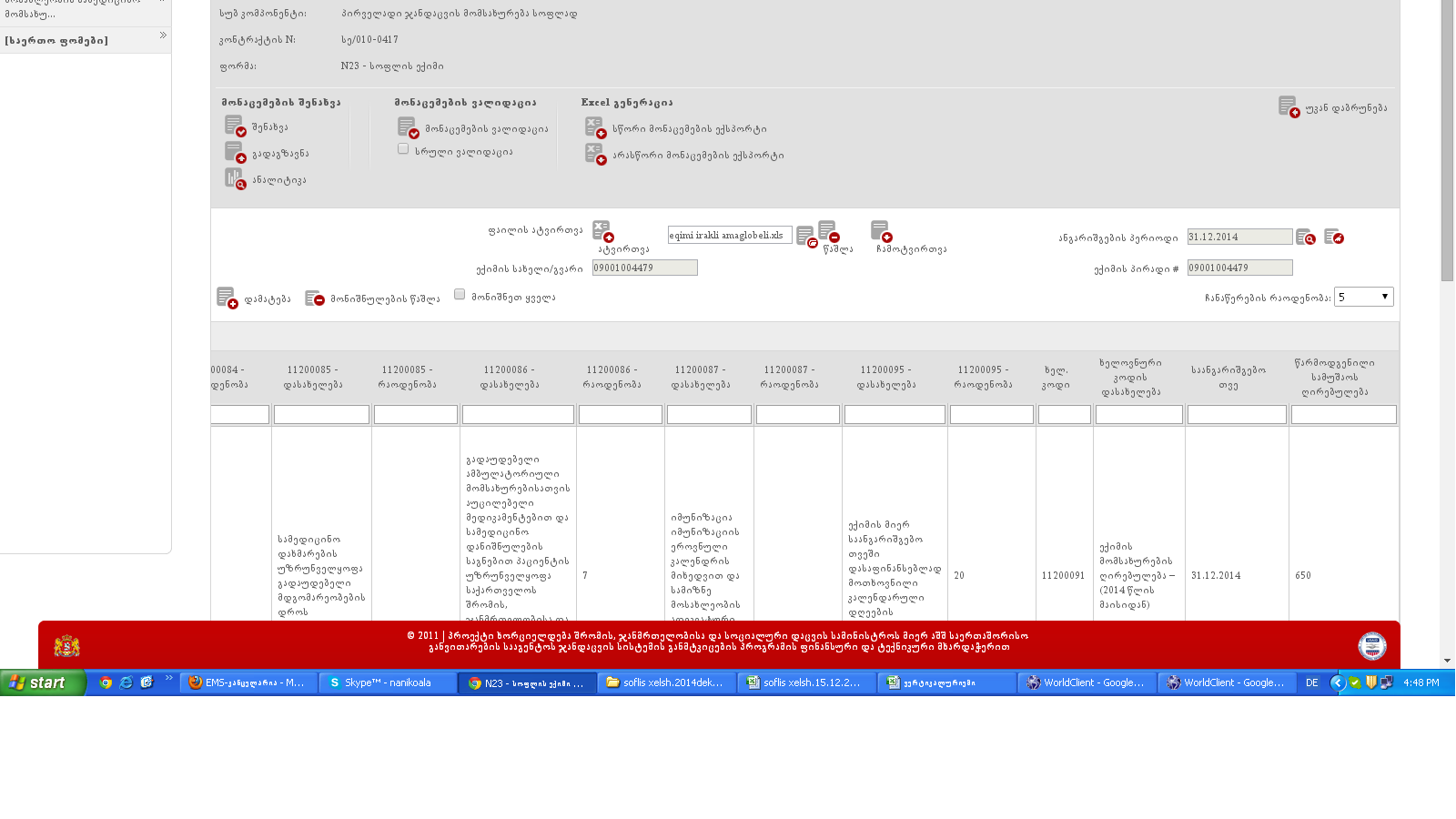Click the გადაგზავნა (send) icon
The image size is (1456, 819).
coord(235,153)
